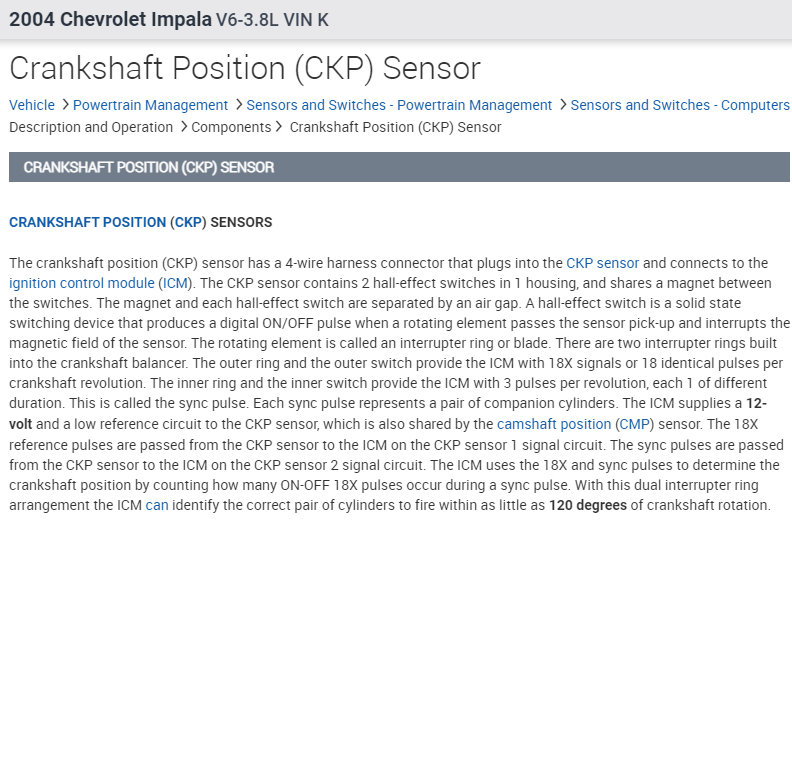Click the chevron following Powertrain Management breadcrumb
Viewport: 792px width, 769px height.
(x=238, y=105)
